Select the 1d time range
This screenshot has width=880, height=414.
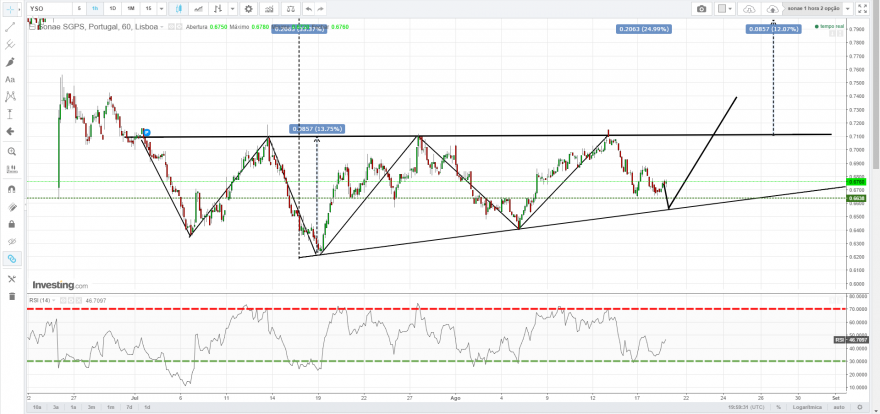click(147, 407)
